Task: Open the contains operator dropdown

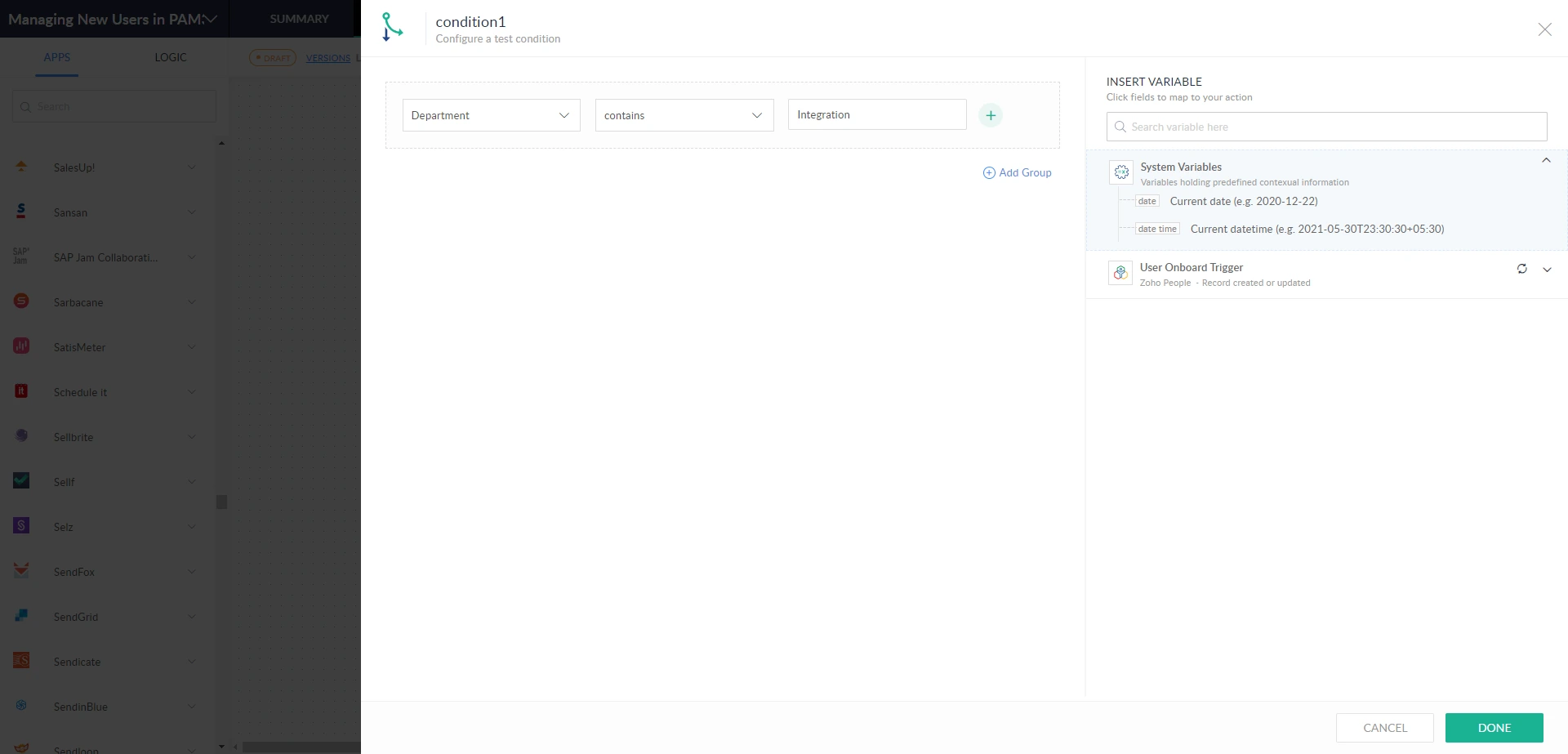Action: pyautogui.click(x=684, y=115)
